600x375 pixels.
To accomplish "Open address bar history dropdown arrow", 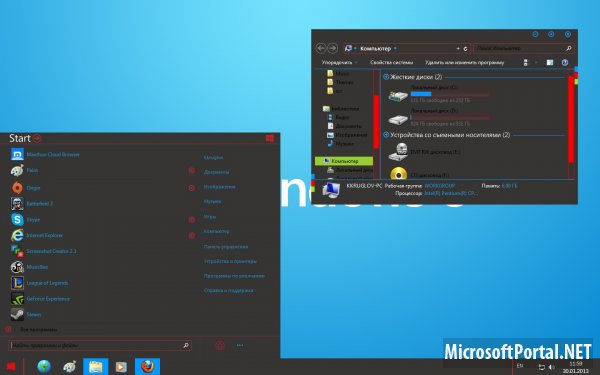I will click(458, 49).
